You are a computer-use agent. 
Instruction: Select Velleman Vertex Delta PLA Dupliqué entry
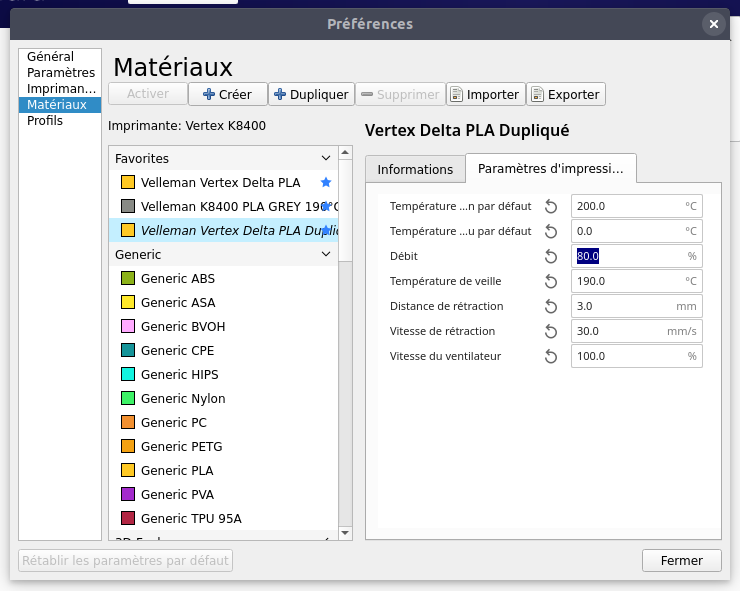(x=224, y=230)
